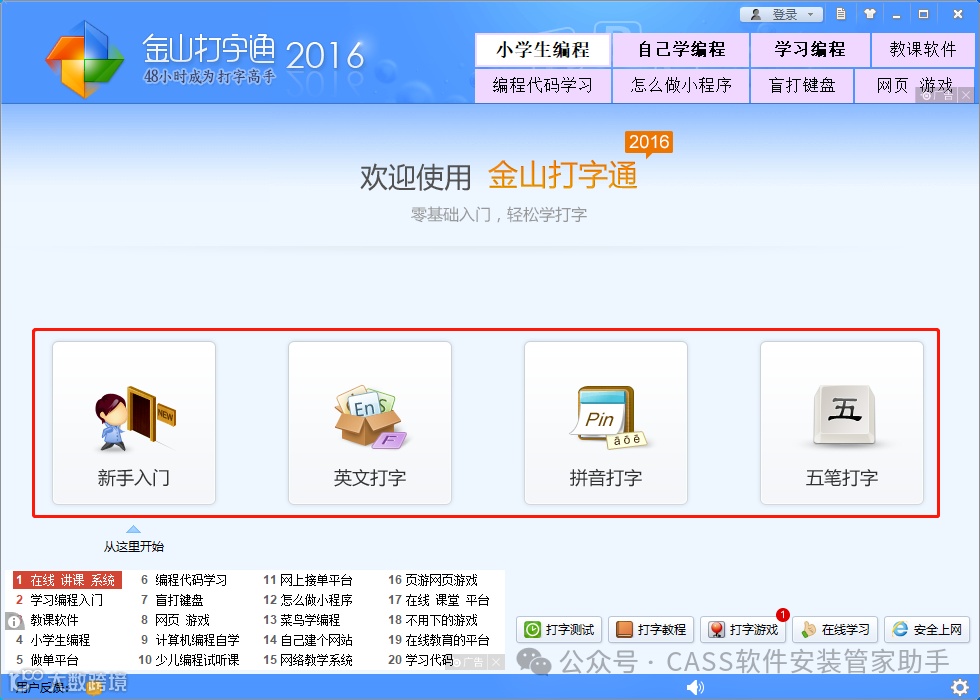
Task: Click list item 17 在线 课堂 平台
Action: click(x=439, y=600)
